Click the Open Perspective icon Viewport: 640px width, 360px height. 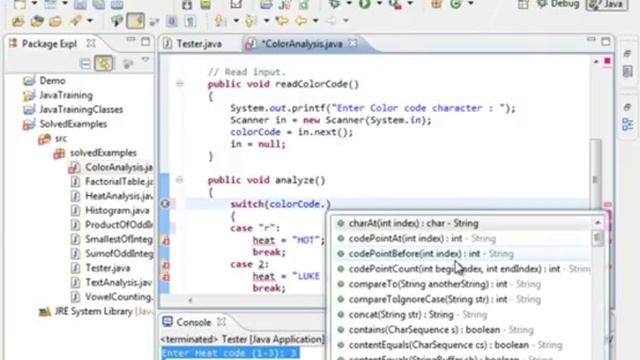tap(522, 4)
